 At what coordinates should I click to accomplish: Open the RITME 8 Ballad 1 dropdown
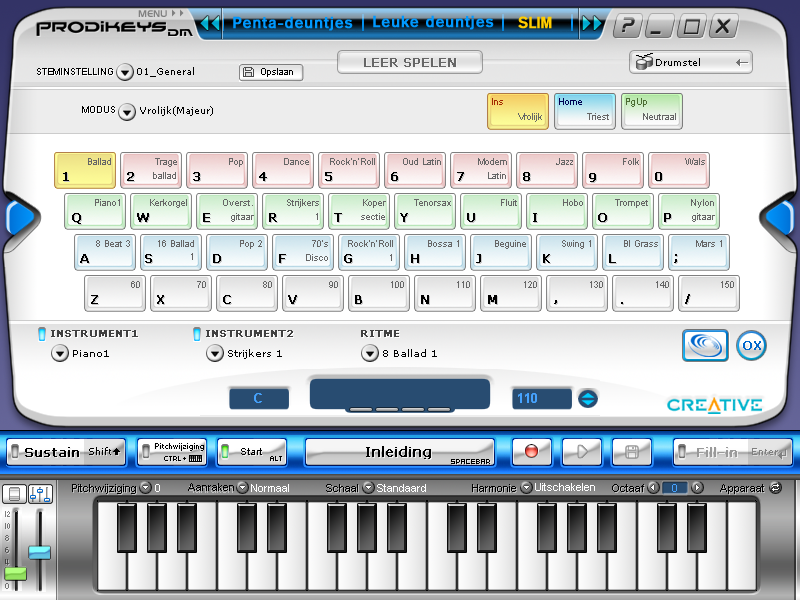point(370,353)
